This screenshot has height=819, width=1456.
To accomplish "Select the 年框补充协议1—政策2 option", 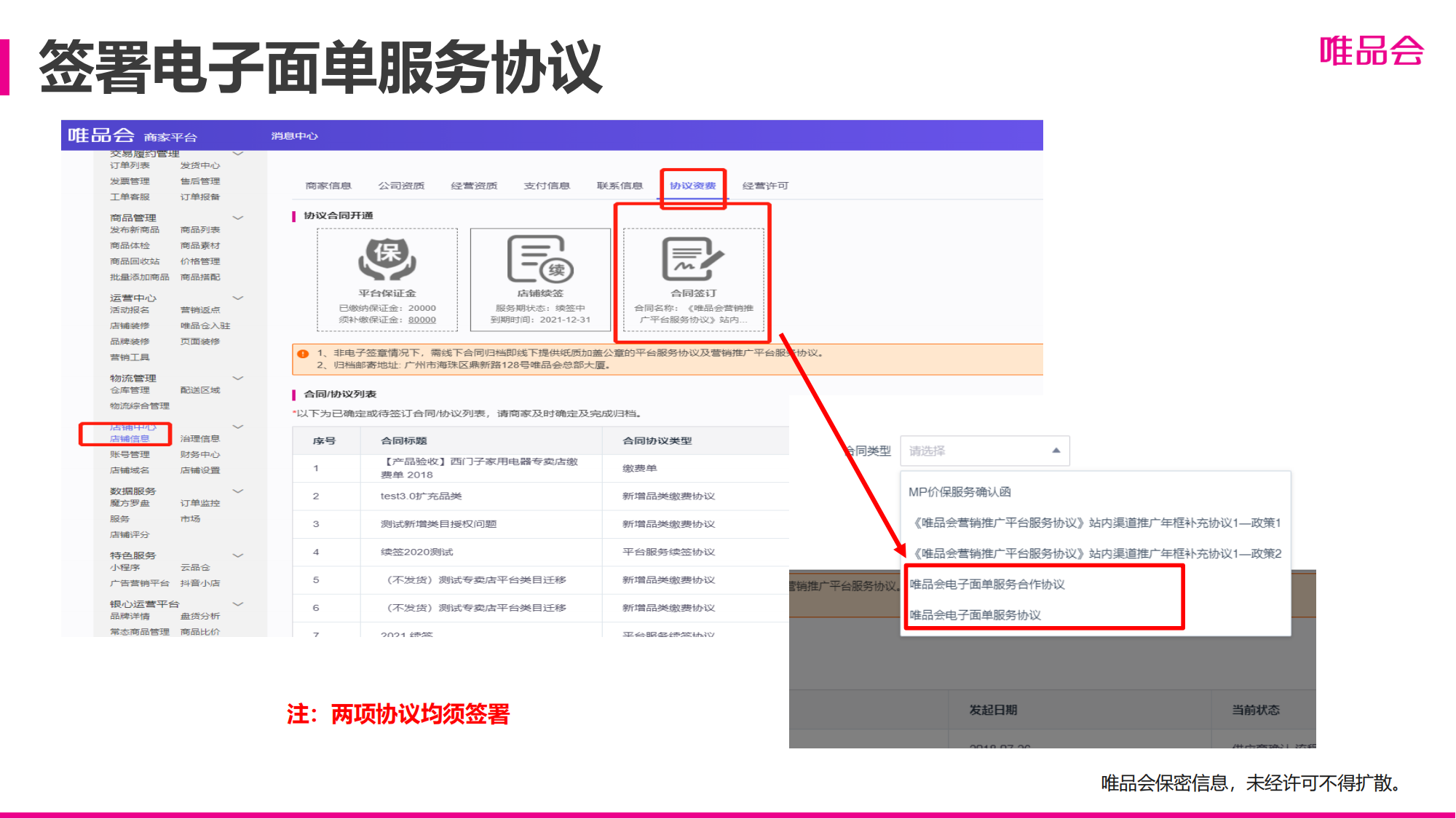I will click(1097, 553).
